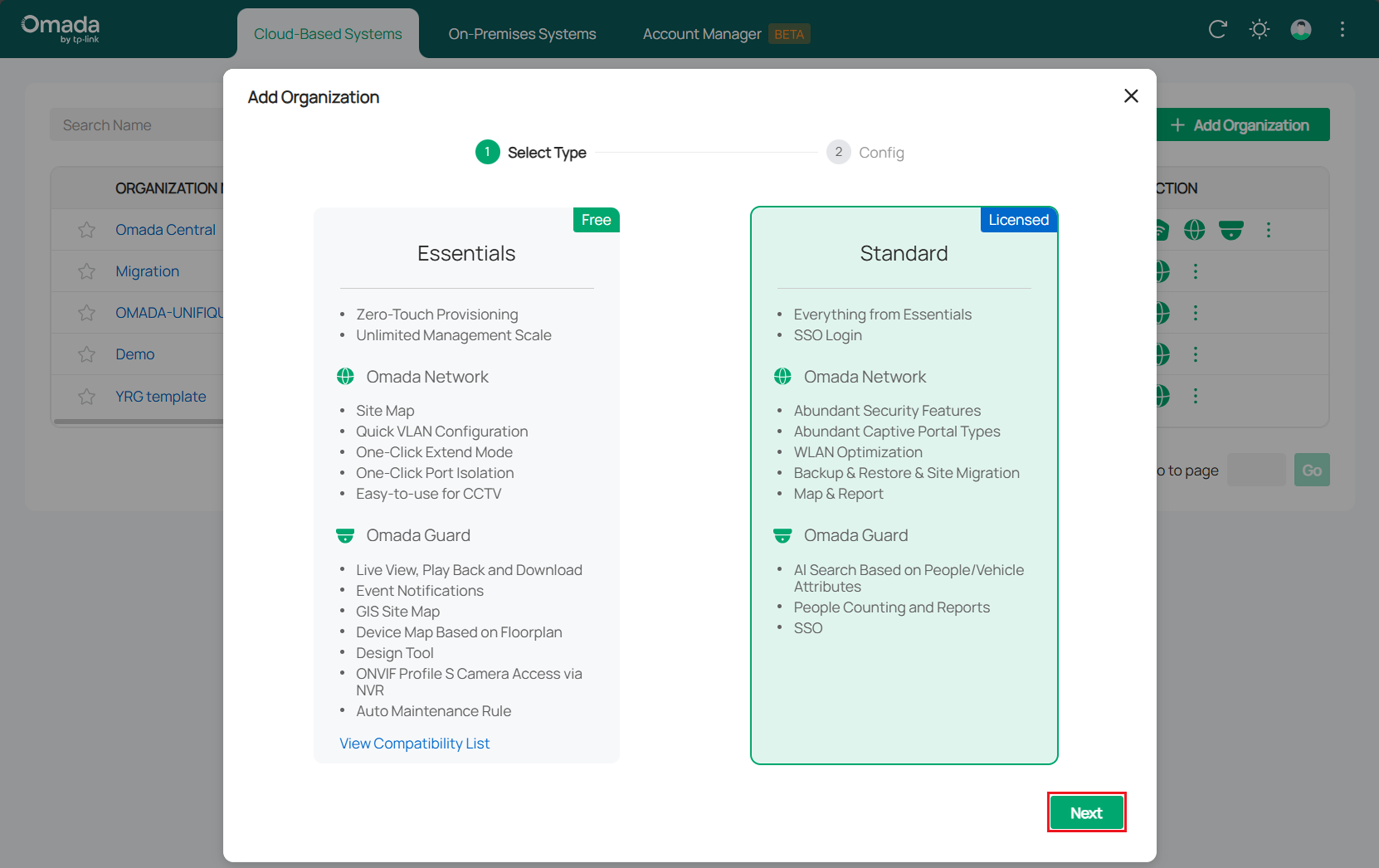Click the People Counting and Reports text
1379x868 pixels.
(892, 607)
